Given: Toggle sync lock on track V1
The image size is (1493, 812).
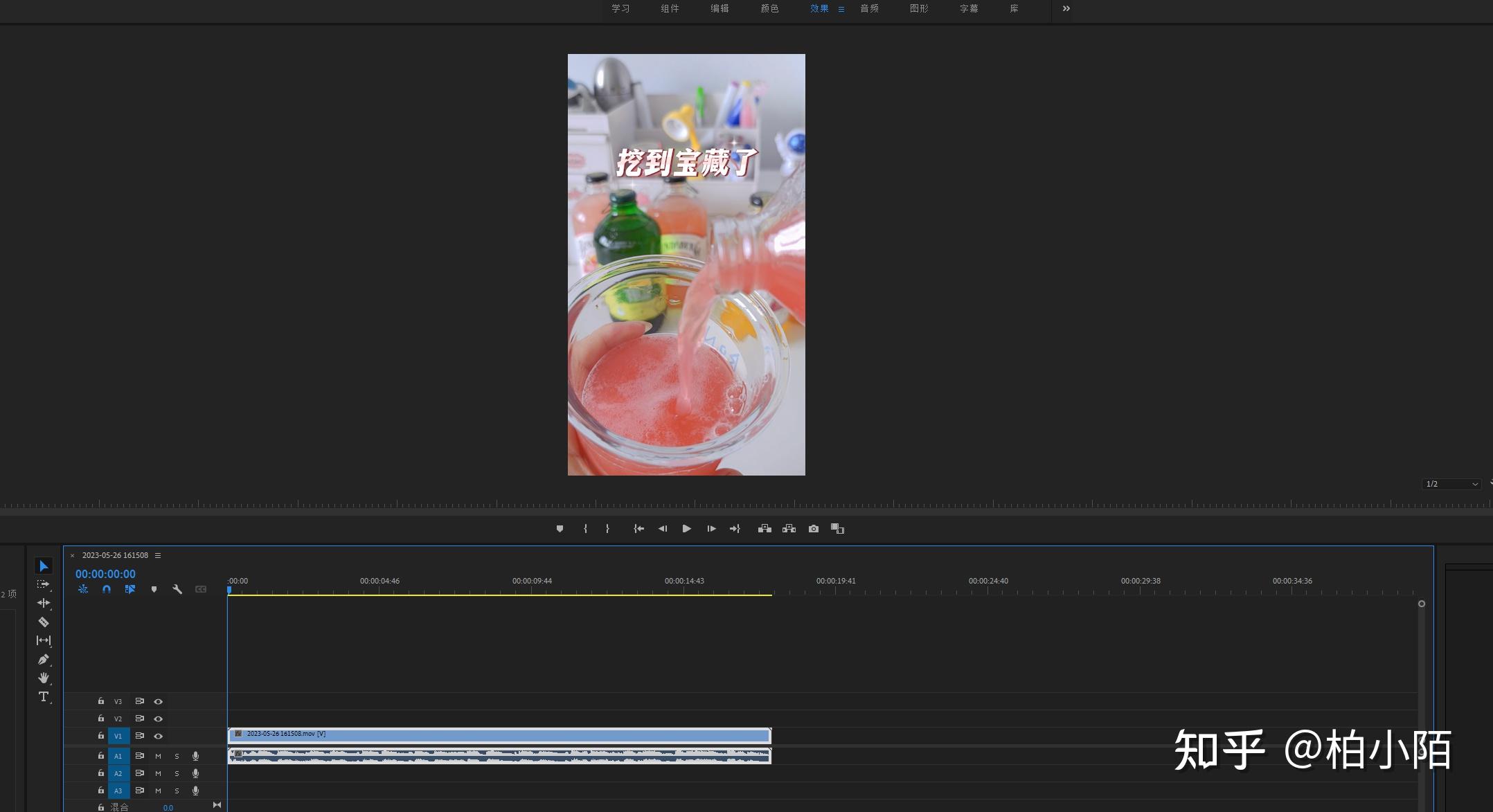Looking at the screenshot, I should [x=139, y=736].
